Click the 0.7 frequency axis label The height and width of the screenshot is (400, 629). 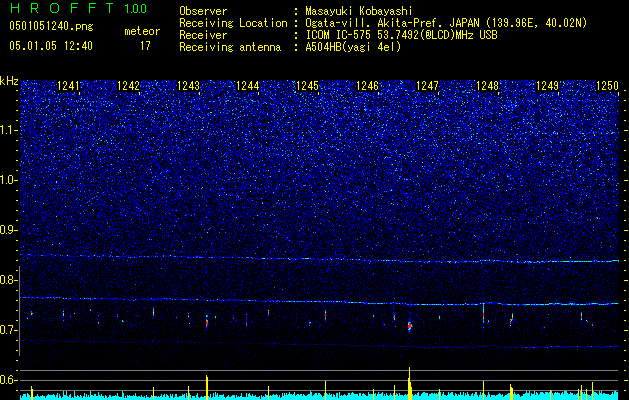point(9,330)
